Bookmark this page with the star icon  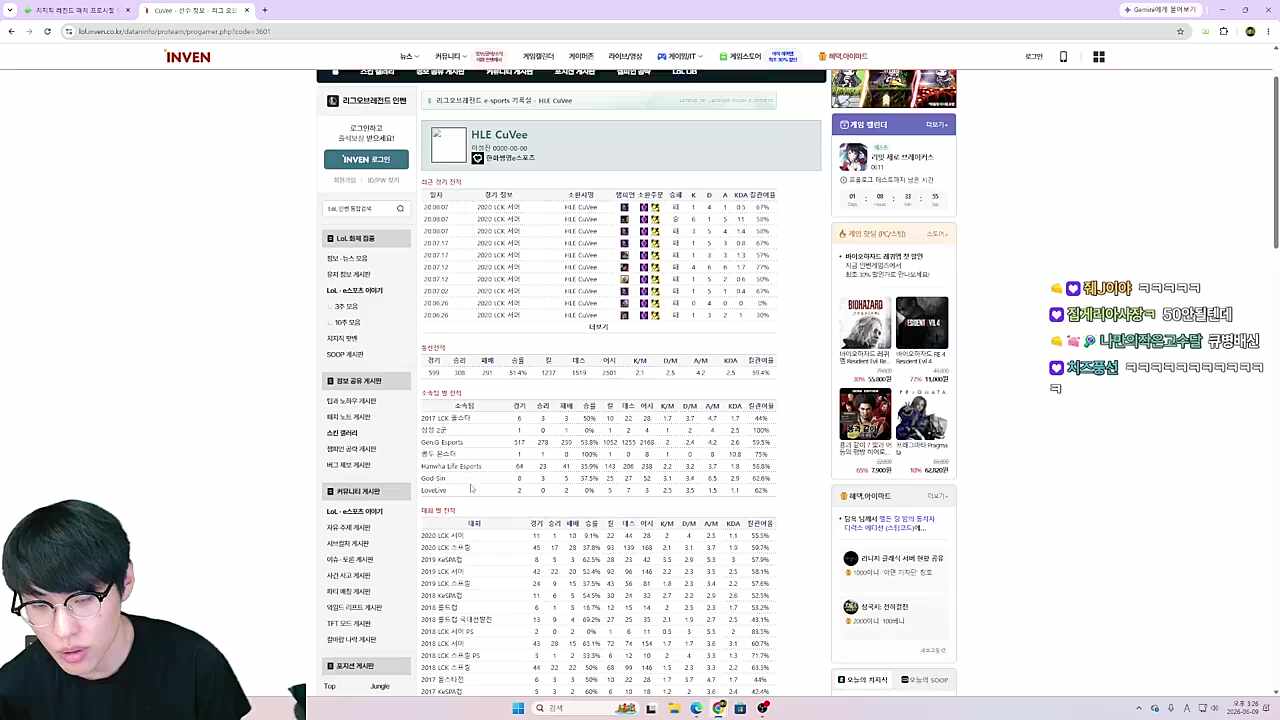coord(1180,31)
